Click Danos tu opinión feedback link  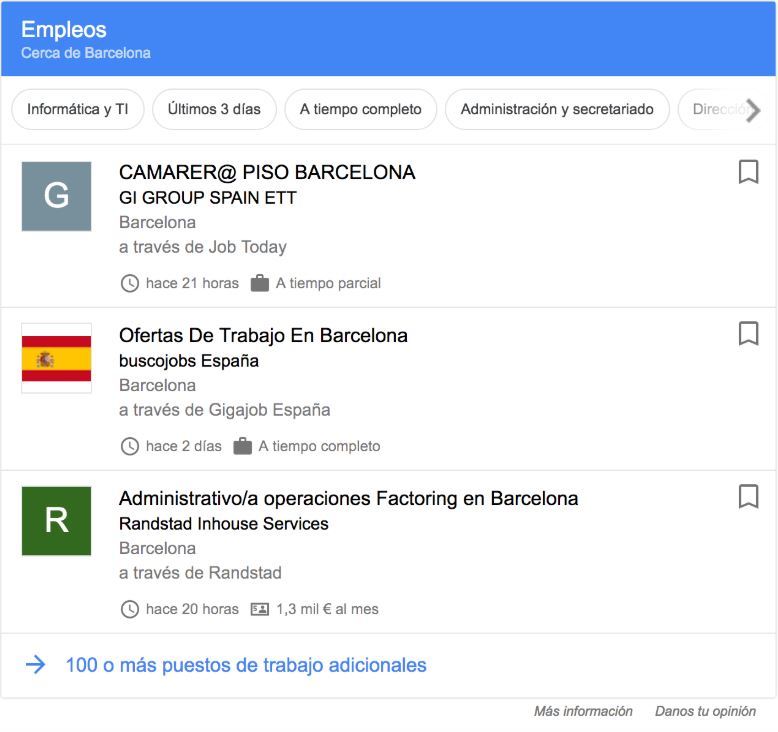tap(705, 711)
